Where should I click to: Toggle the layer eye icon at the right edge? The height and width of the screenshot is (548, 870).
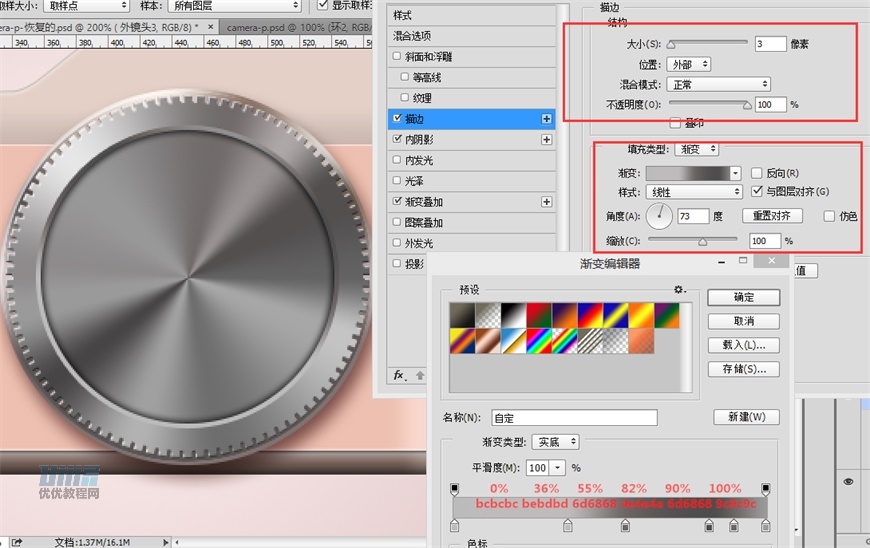pos(848,481)
